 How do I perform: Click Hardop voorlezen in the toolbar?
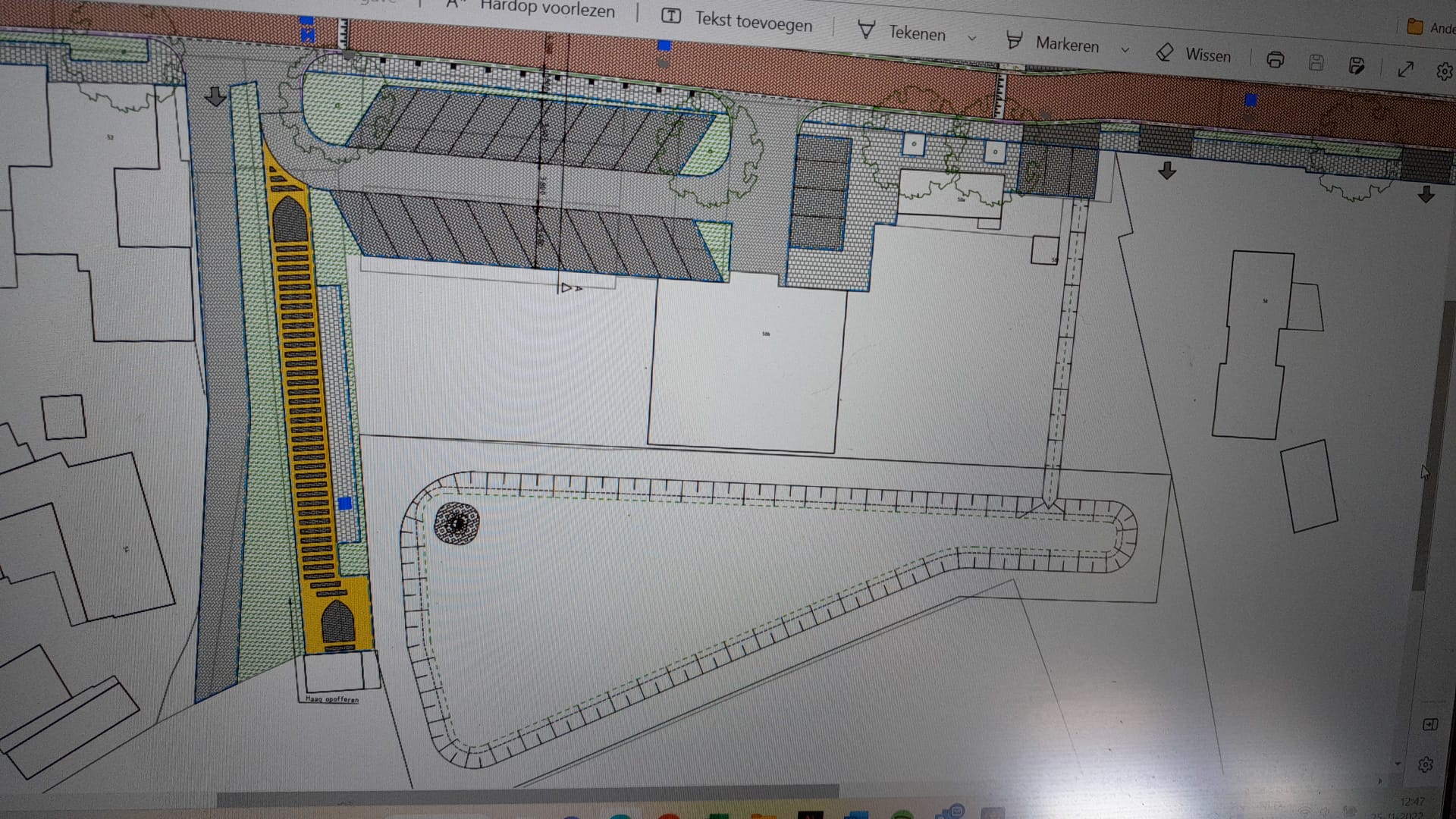[546, 8]
